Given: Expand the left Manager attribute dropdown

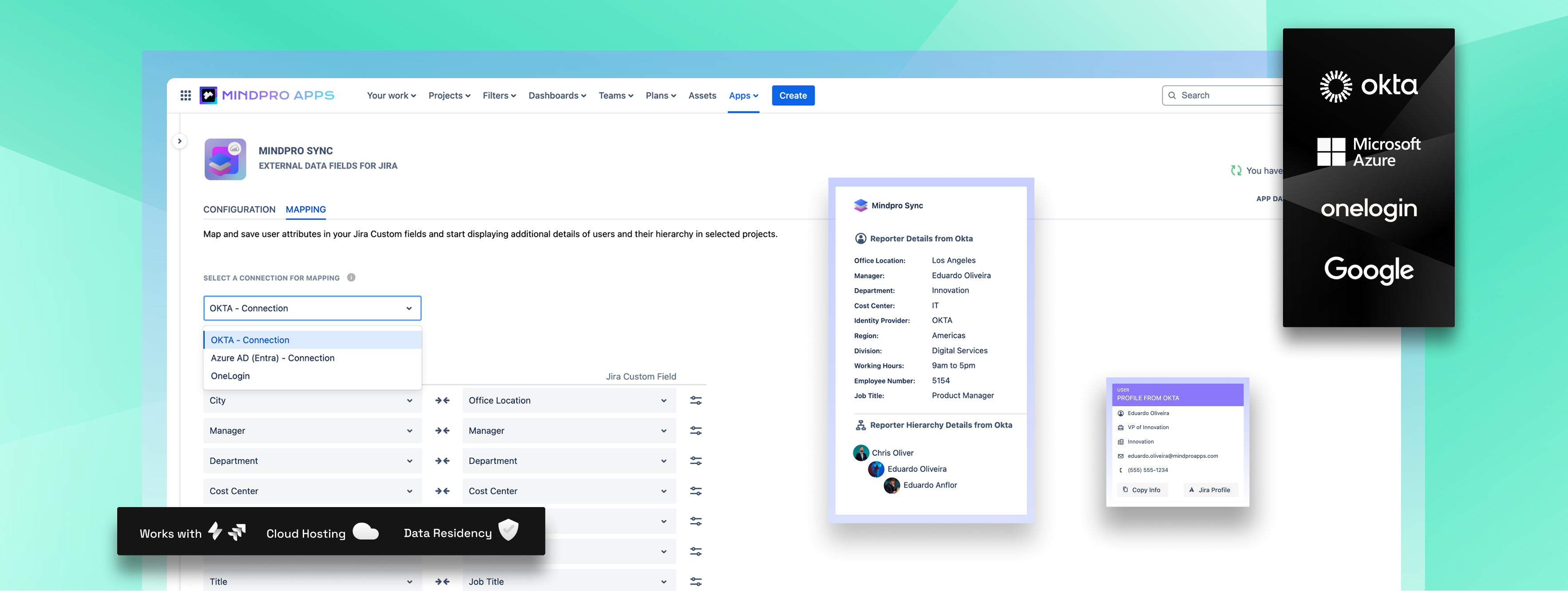Looking at the screenshot, I should point(312,431).
